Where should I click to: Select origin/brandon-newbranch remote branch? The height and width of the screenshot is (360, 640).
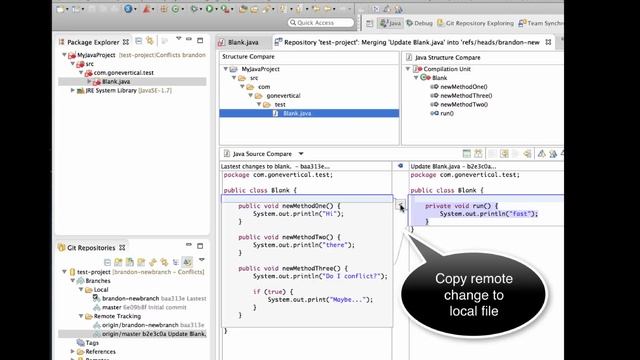(x=140, y=325)
